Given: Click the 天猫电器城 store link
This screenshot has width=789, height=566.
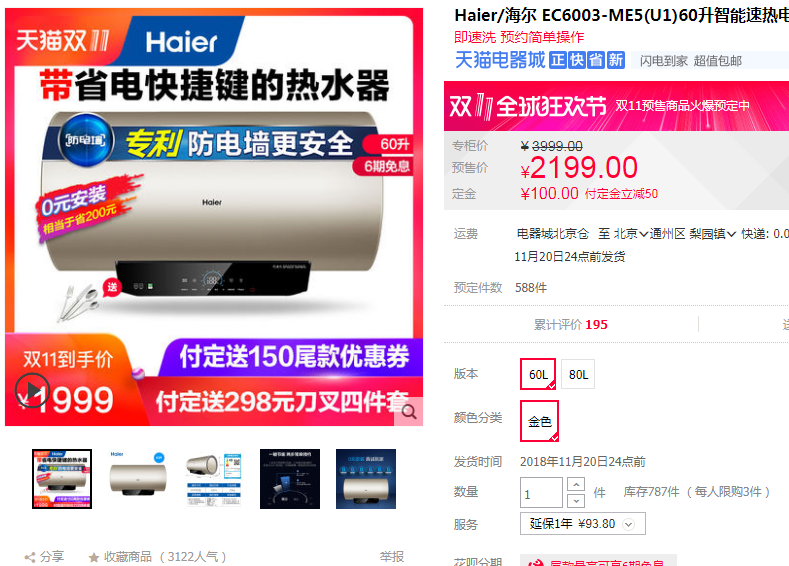Looking at the screenshot, I should click(500, 60).
